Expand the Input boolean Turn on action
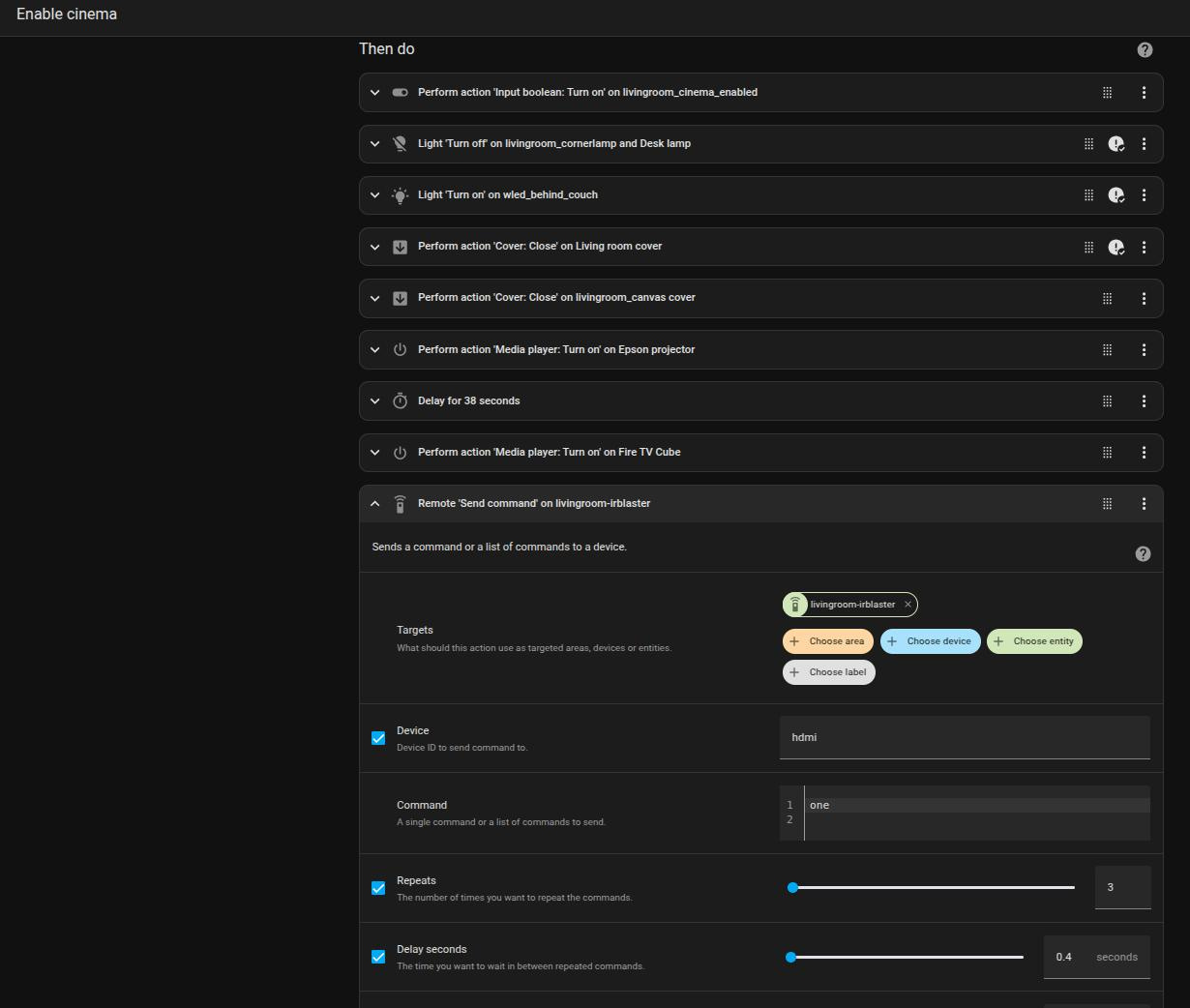The image size is (1190, 1008). pos(374,93)
